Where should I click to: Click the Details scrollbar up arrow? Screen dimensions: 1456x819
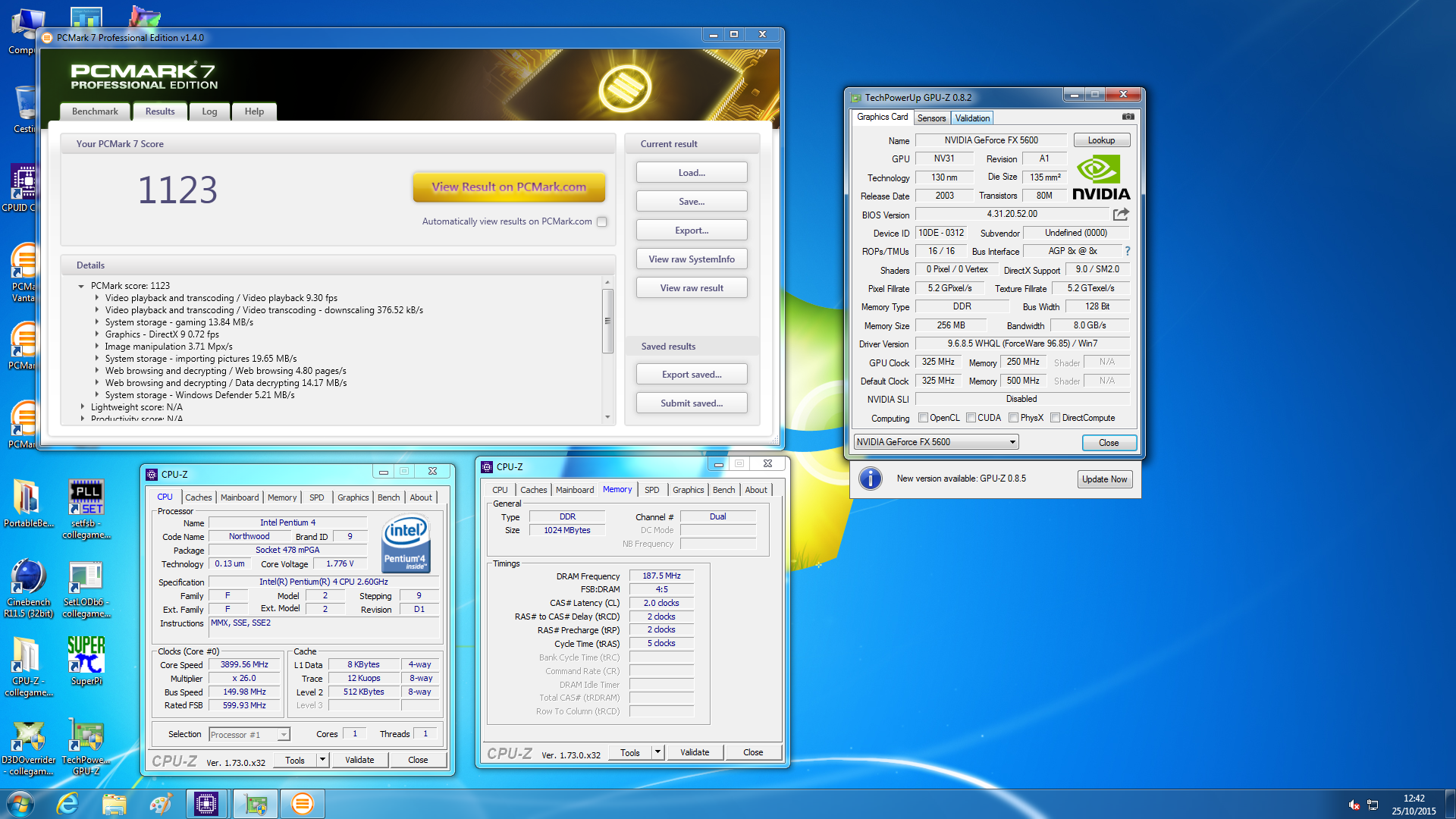[x=607, y=283]
